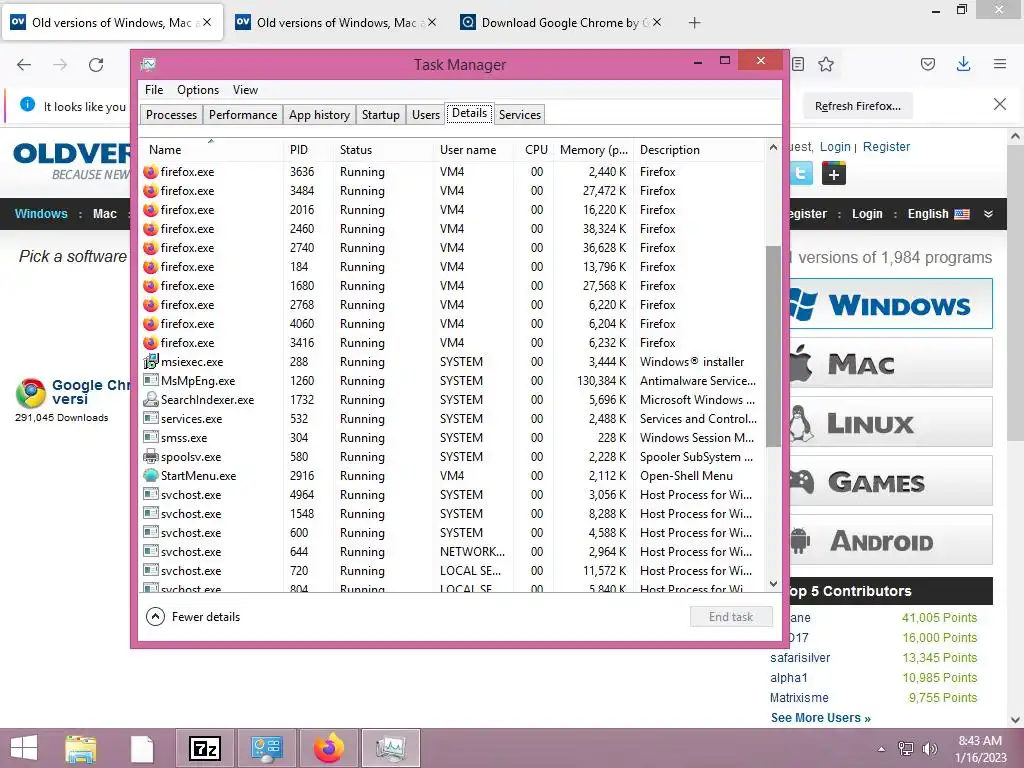Viewport: 1024px width, 768px height.
Task: Dismiss the Refresh Firefox notification bar
Action: pyautogui.click(x=1000, y=104)
